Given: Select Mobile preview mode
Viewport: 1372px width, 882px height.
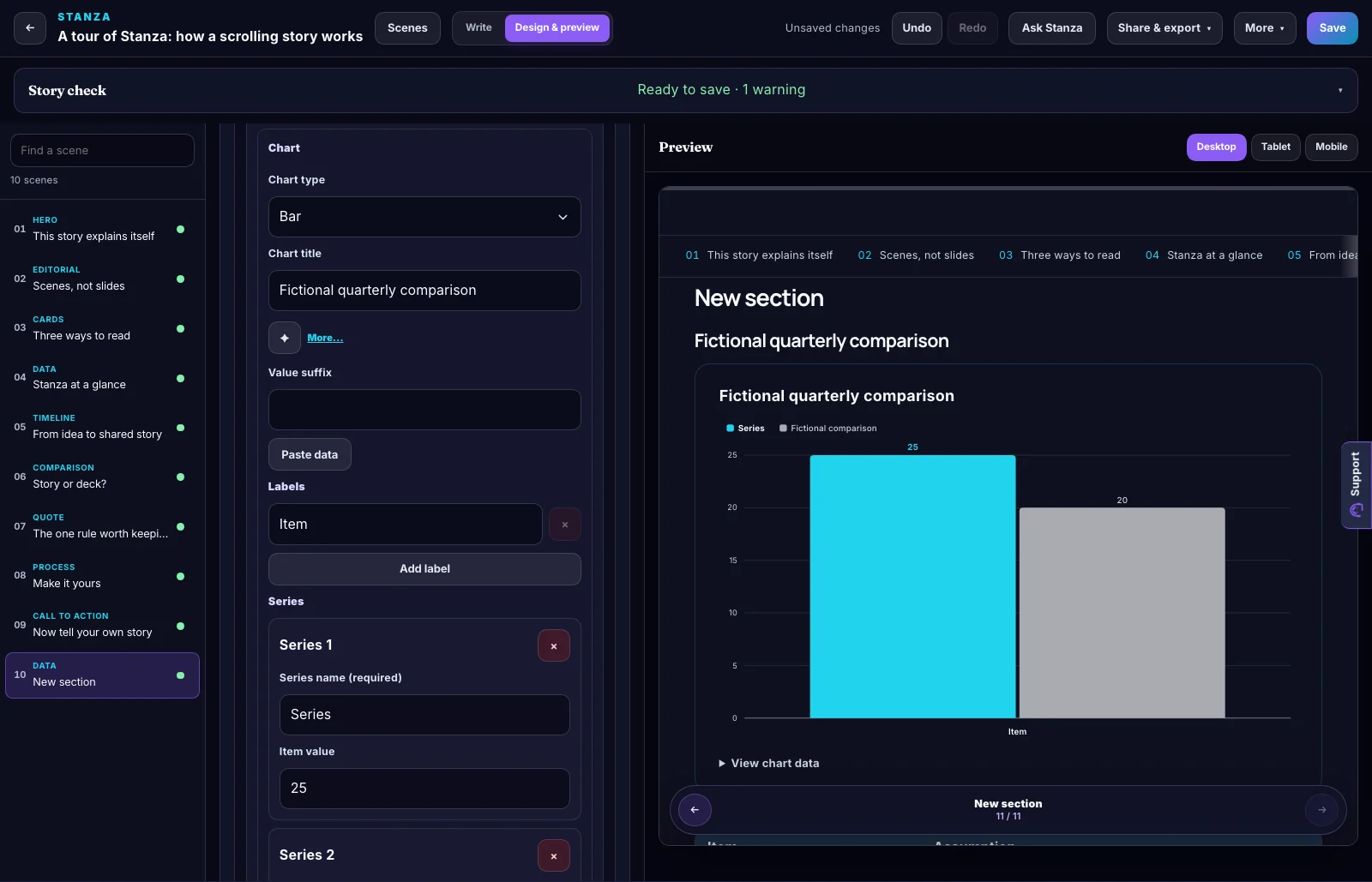Looking at the screenshot, I should [x=1331, y=147].
